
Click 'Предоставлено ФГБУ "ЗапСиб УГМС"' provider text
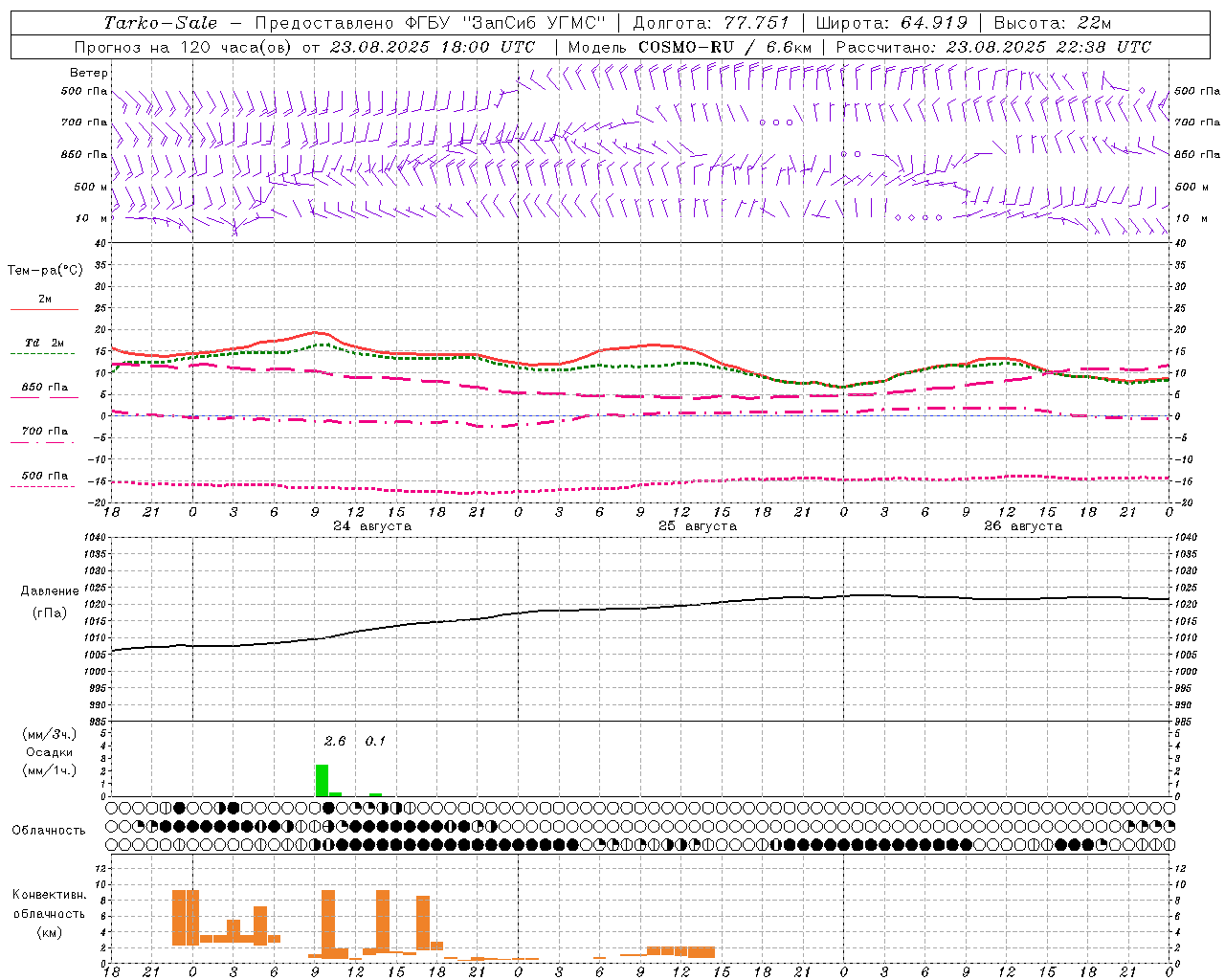point(431,23)
